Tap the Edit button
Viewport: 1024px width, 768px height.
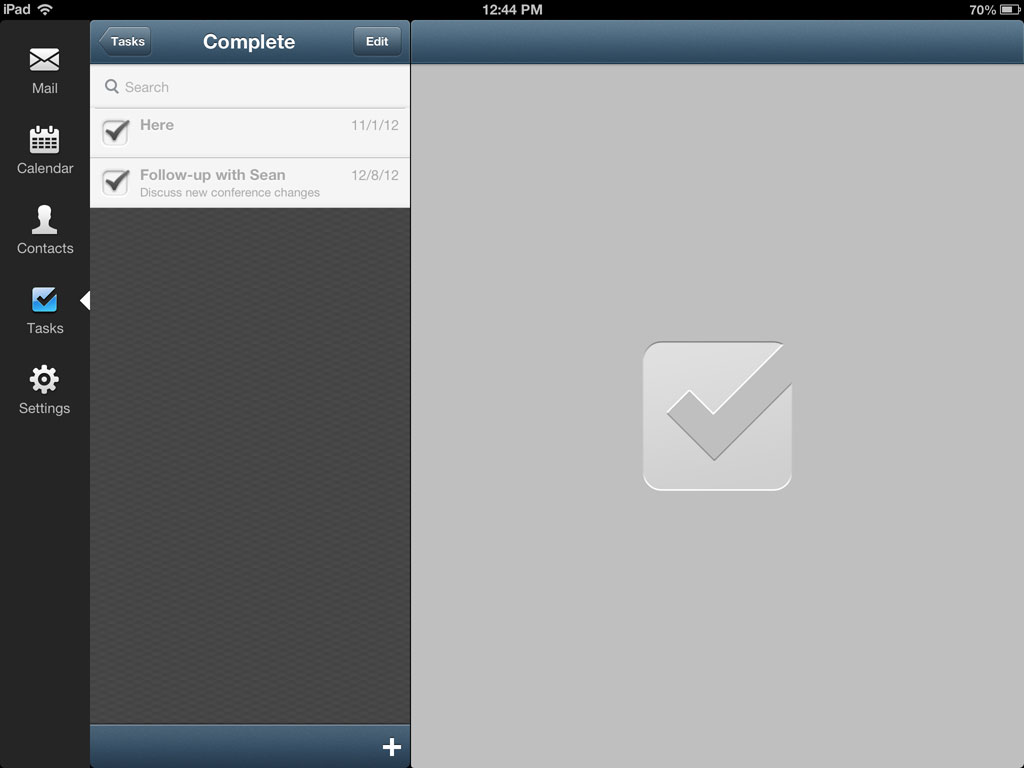(377, 41)
